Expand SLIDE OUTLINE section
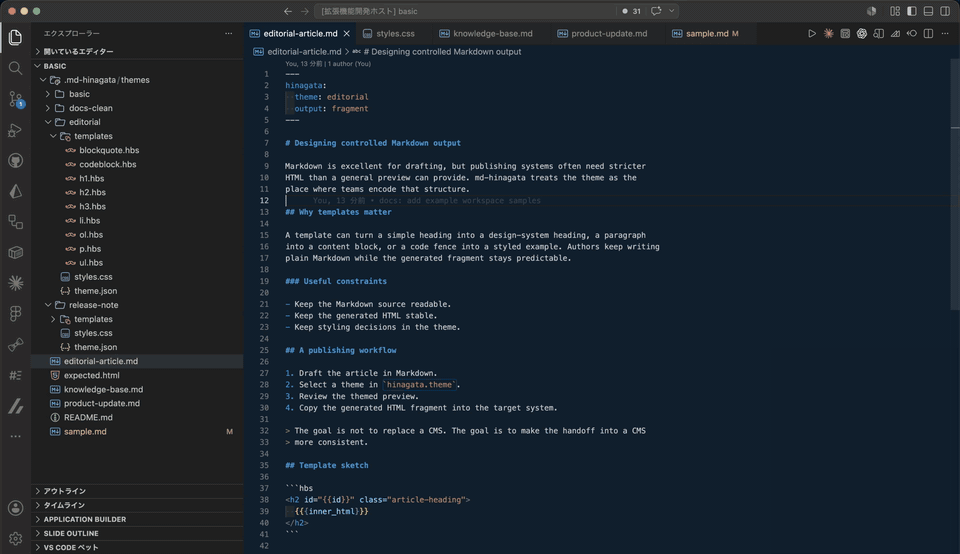Image resolution: width=960 pixels, height=554 pixels. tap(137, 533)
